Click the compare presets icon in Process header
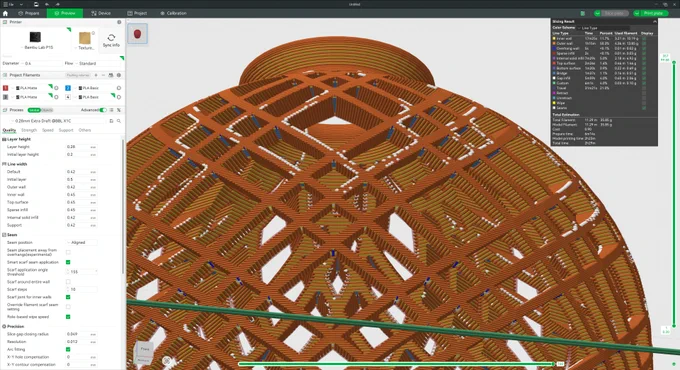The width and height of the screenshot is (680, 370). coord(118,110)
